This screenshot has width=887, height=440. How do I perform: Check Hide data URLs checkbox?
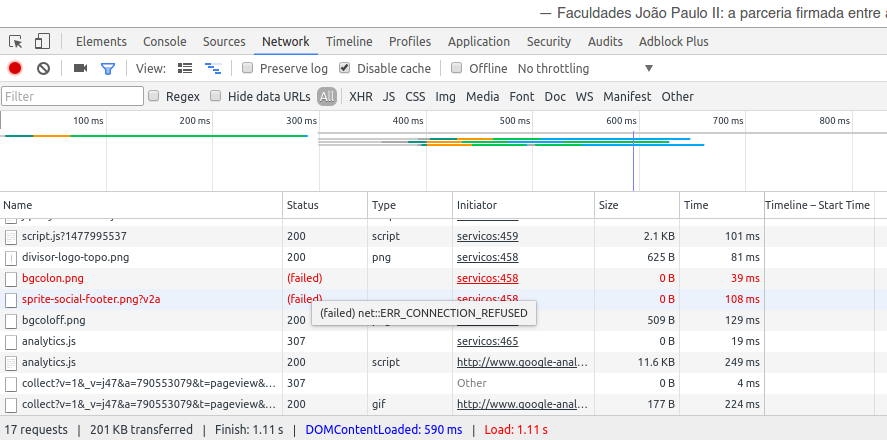215,96
